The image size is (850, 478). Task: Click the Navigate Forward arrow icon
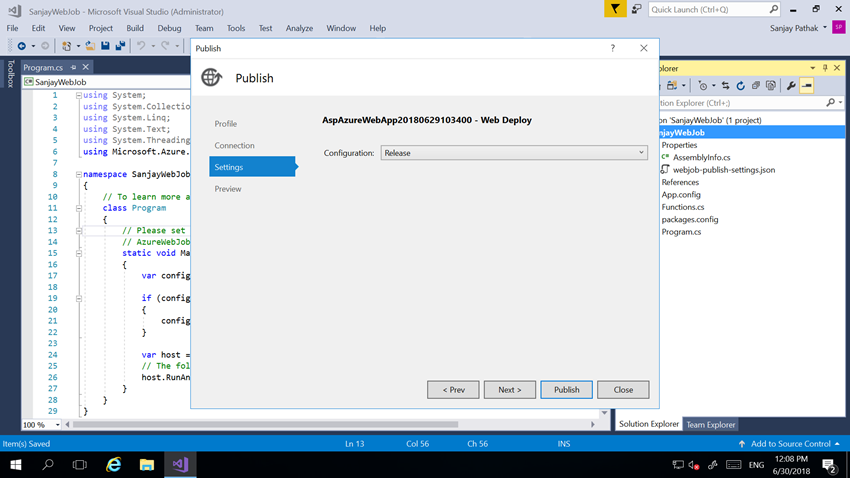(x=46, y=46)
